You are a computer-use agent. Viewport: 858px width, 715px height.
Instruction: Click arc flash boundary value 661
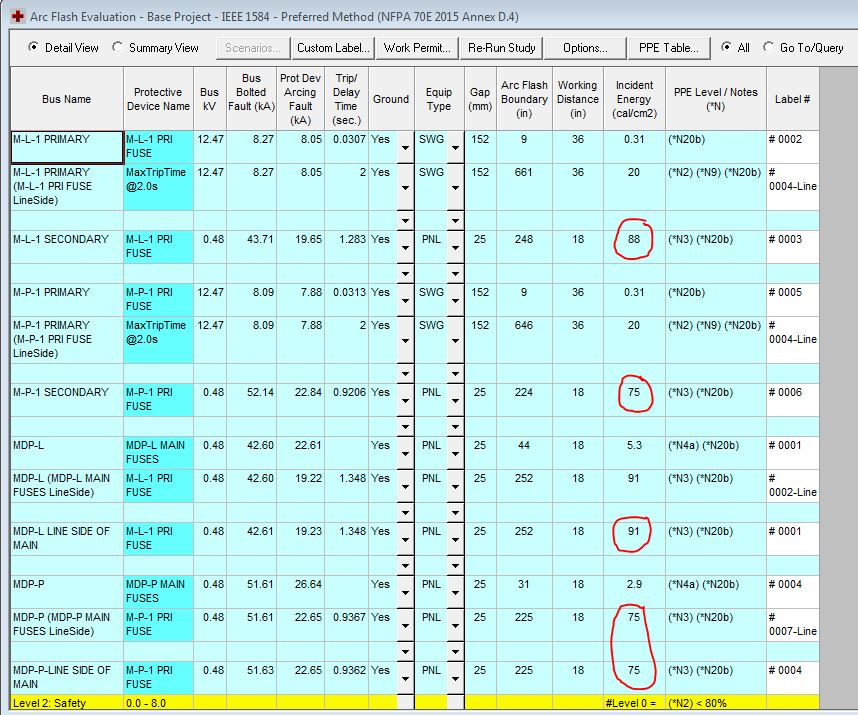(x=524, y=172)
